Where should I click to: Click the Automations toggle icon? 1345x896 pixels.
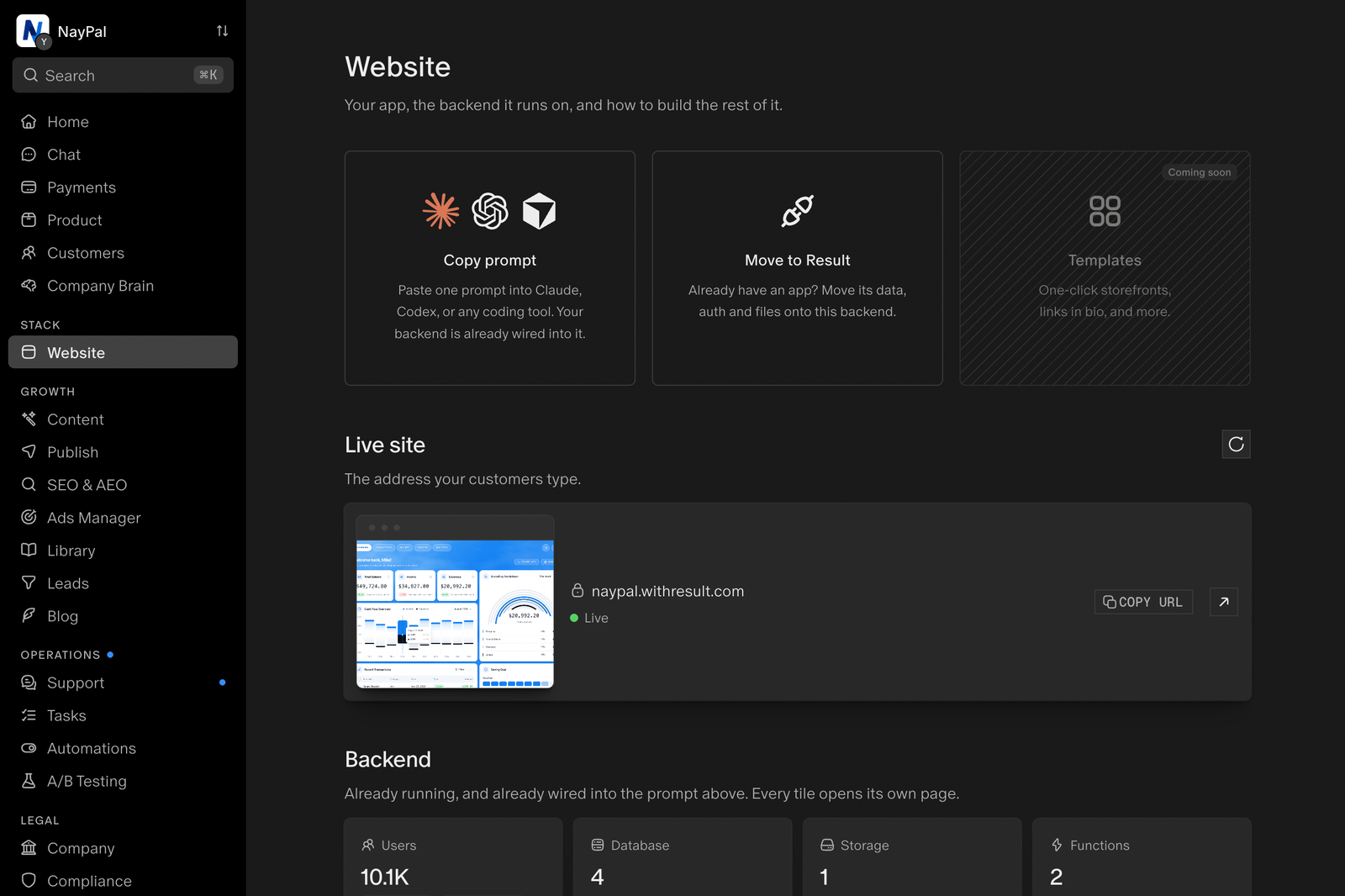click(x=29, y=748)
